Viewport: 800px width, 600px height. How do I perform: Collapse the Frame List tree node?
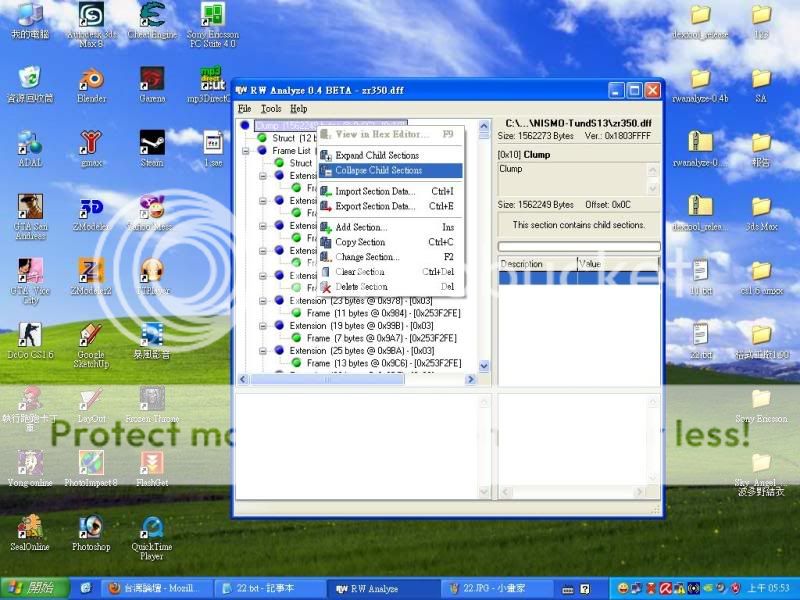click(247, 151)
